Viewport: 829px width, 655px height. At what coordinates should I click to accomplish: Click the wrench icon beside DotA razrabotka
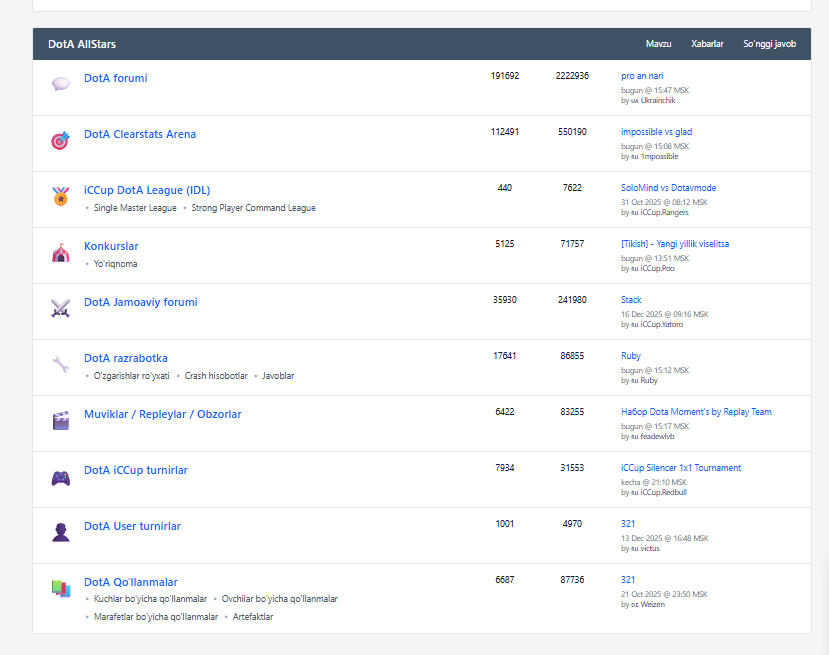click(x=61, y=364)
